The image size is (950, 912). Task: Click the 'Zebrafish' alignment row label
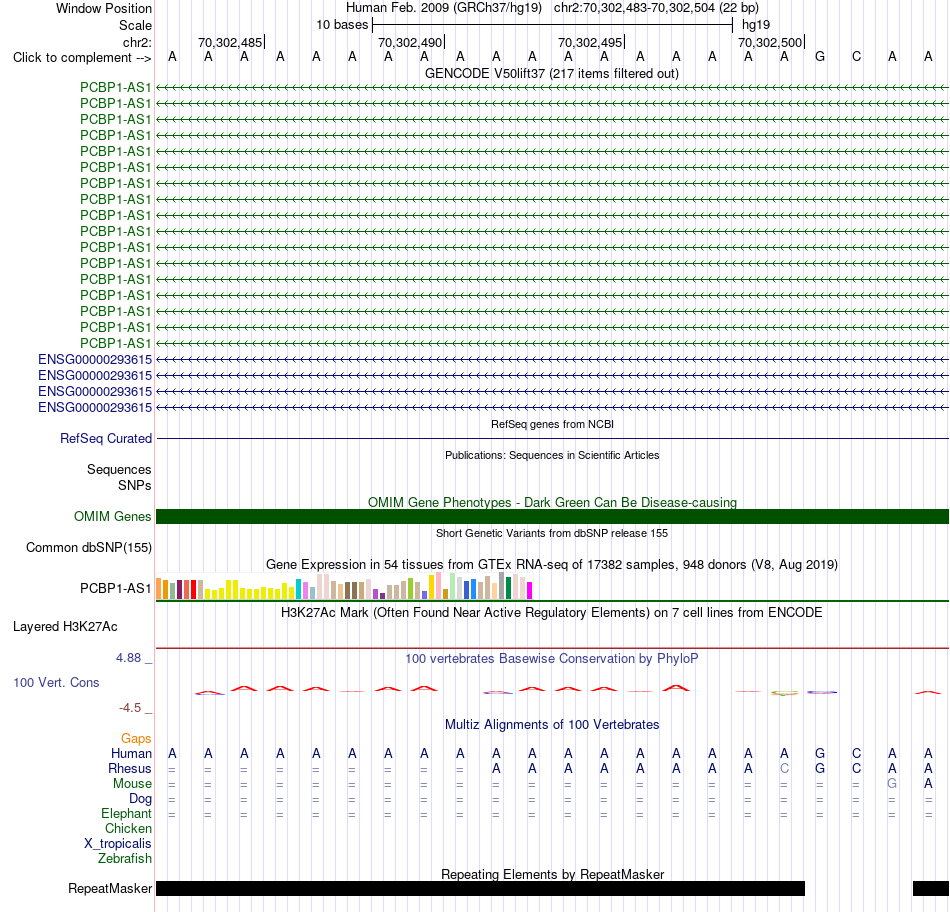125,859
